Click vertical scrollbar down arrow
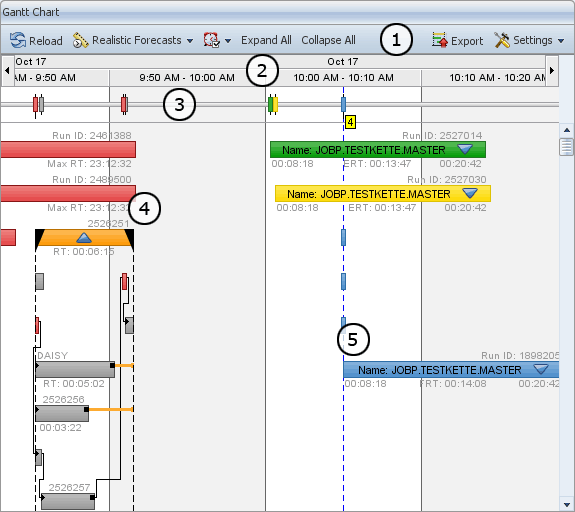 [x=567, y=504]
